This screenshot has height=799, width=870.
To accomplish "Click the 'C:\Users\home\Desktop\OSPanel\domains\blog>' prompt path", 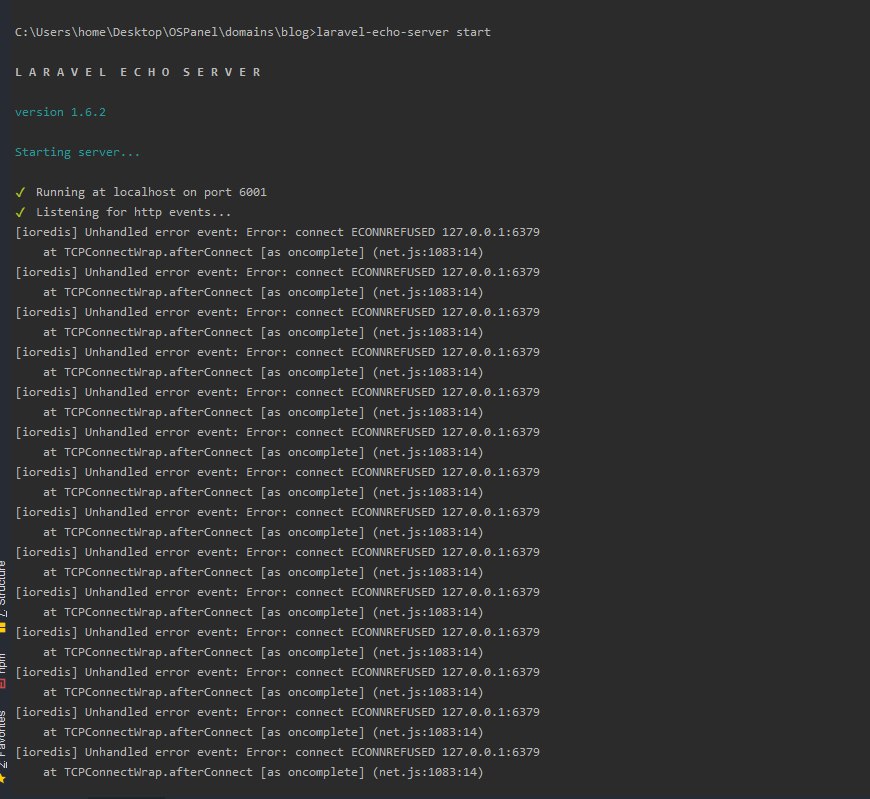I will tap(165, 32).
